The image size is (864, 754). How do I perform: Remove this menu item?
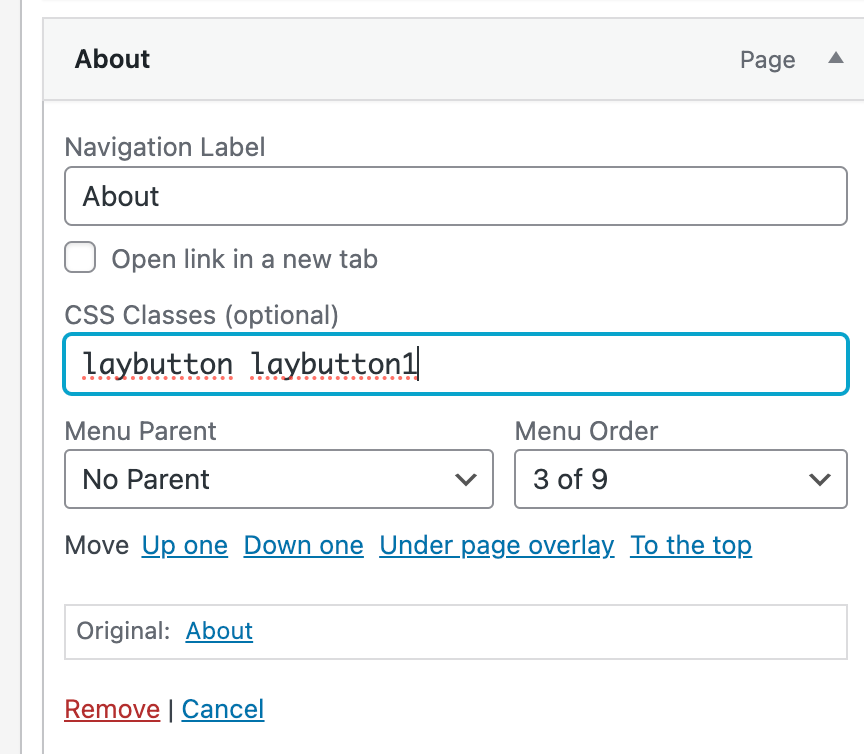112,709
